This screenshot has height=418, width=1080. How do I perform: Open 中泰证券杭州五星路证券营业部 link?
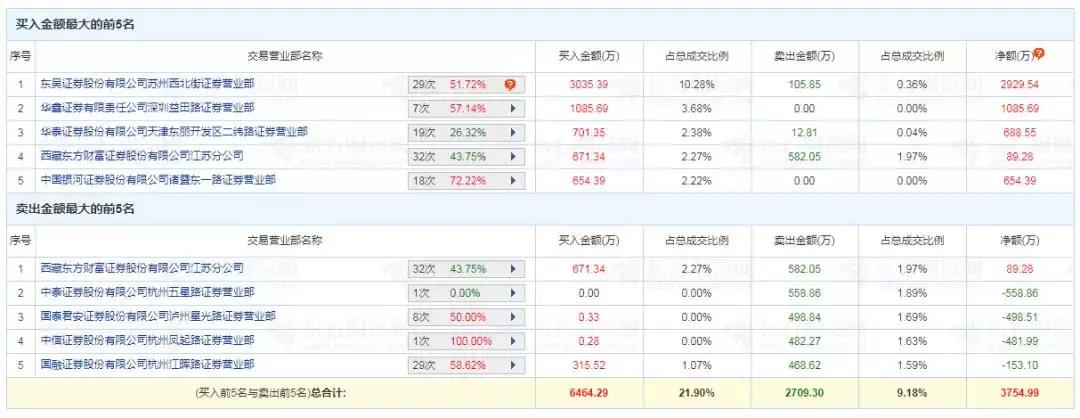(147, 293)
